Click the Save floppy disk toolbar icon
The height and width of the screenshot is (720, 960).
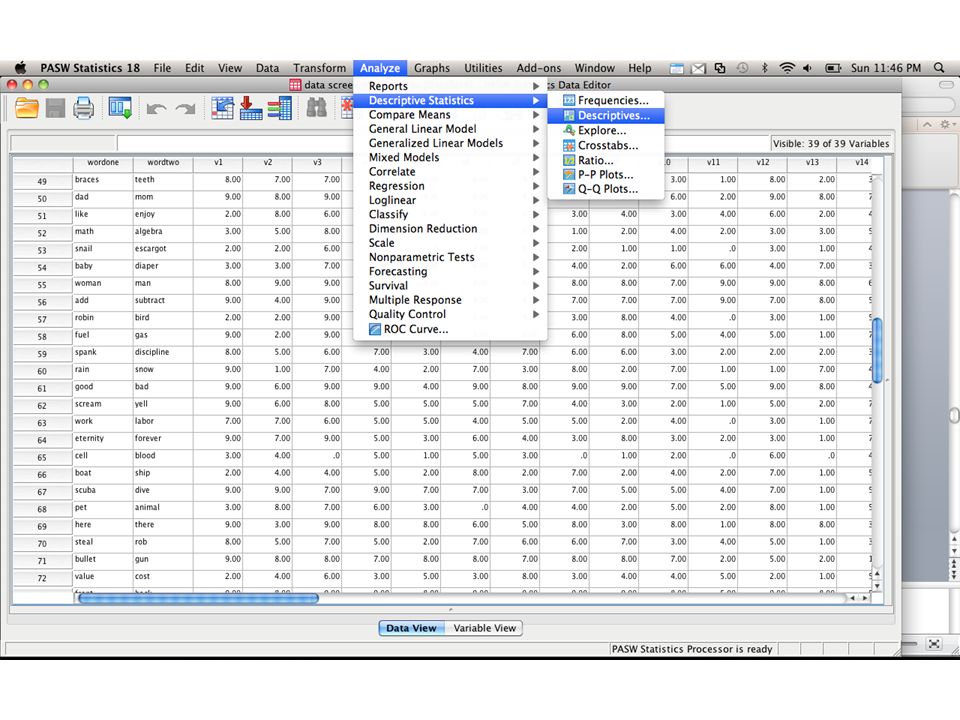pyautogui.click(x=55, y=108)
